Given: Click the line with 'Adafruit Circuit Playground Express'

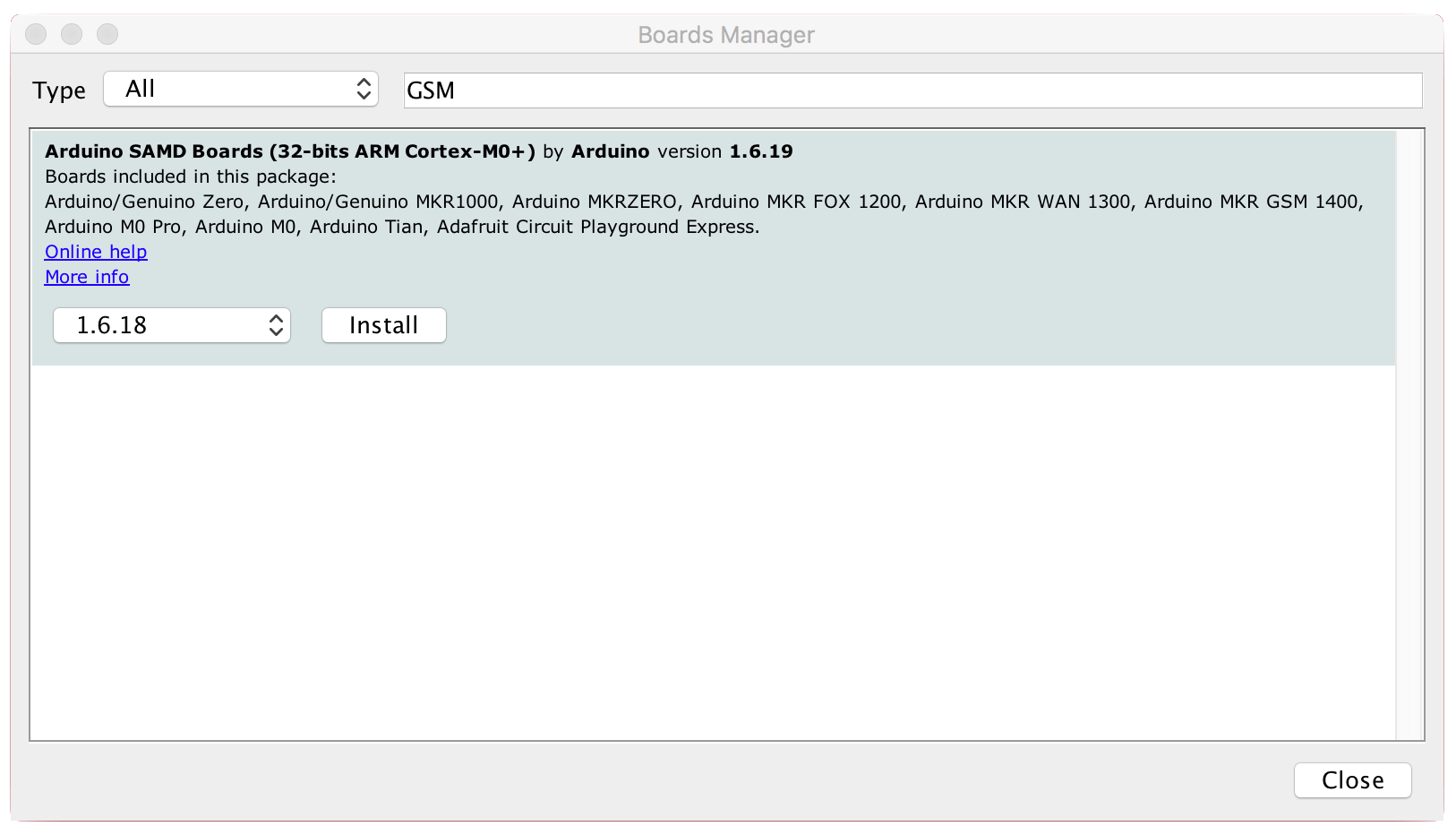Looking at the screenshot, I should pos(402,227).
